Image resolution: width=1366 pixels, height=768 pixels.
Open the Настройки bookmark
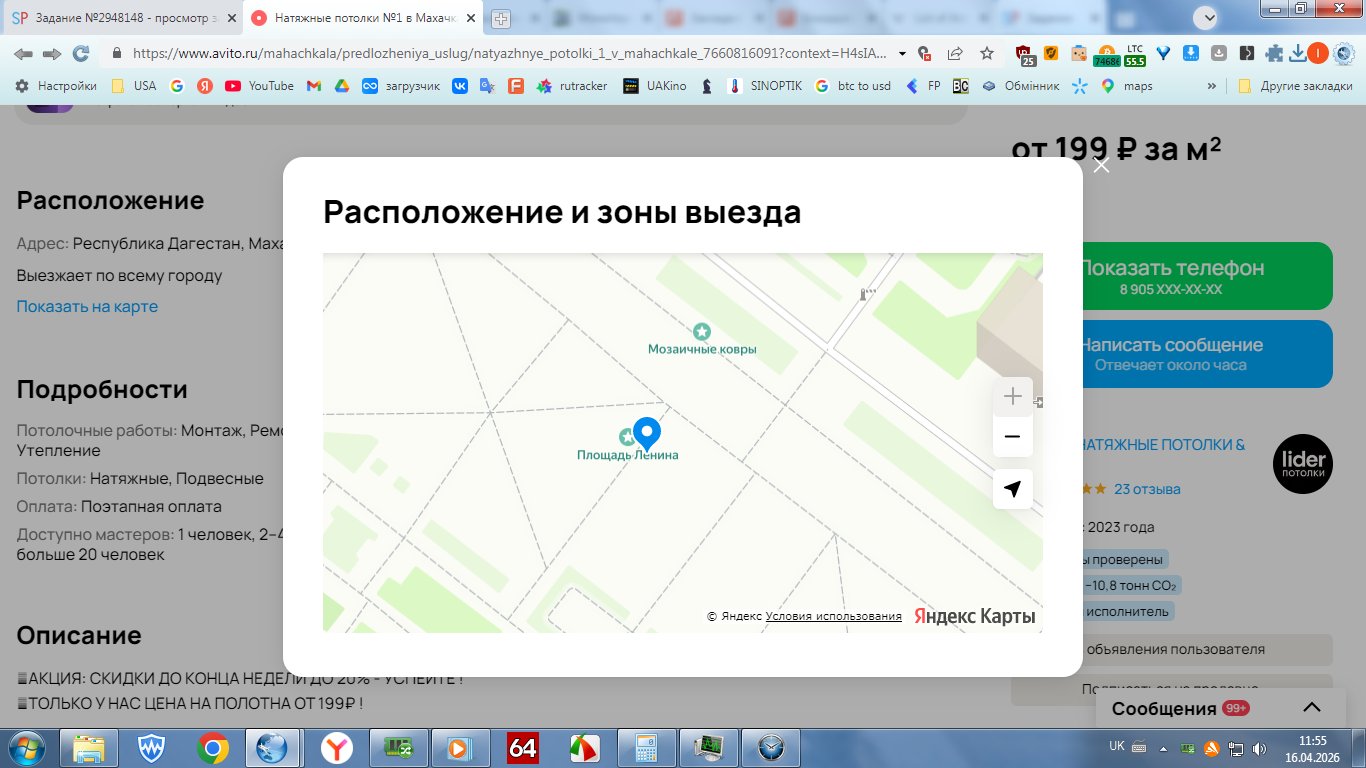click(x=56, y=86)
